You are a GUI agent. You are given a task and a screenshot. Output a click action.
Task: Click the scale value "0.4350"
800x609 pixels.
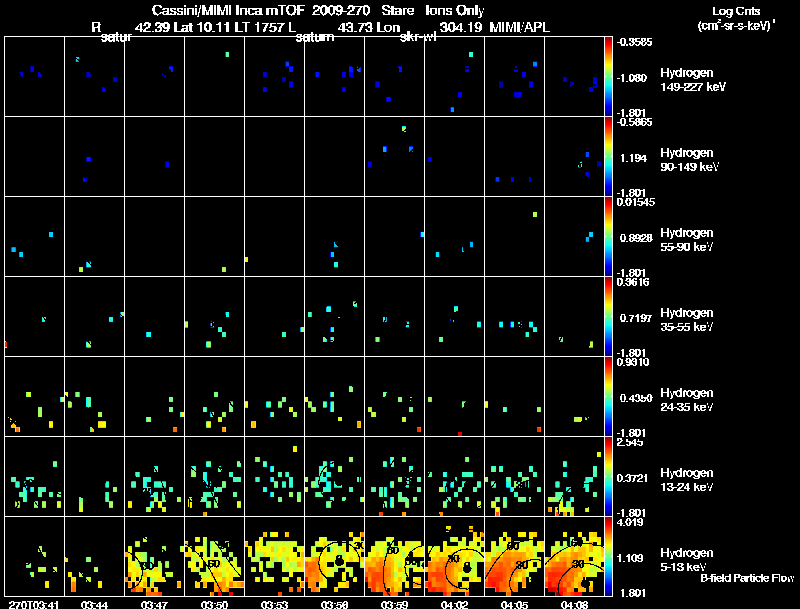coord(636,398)
